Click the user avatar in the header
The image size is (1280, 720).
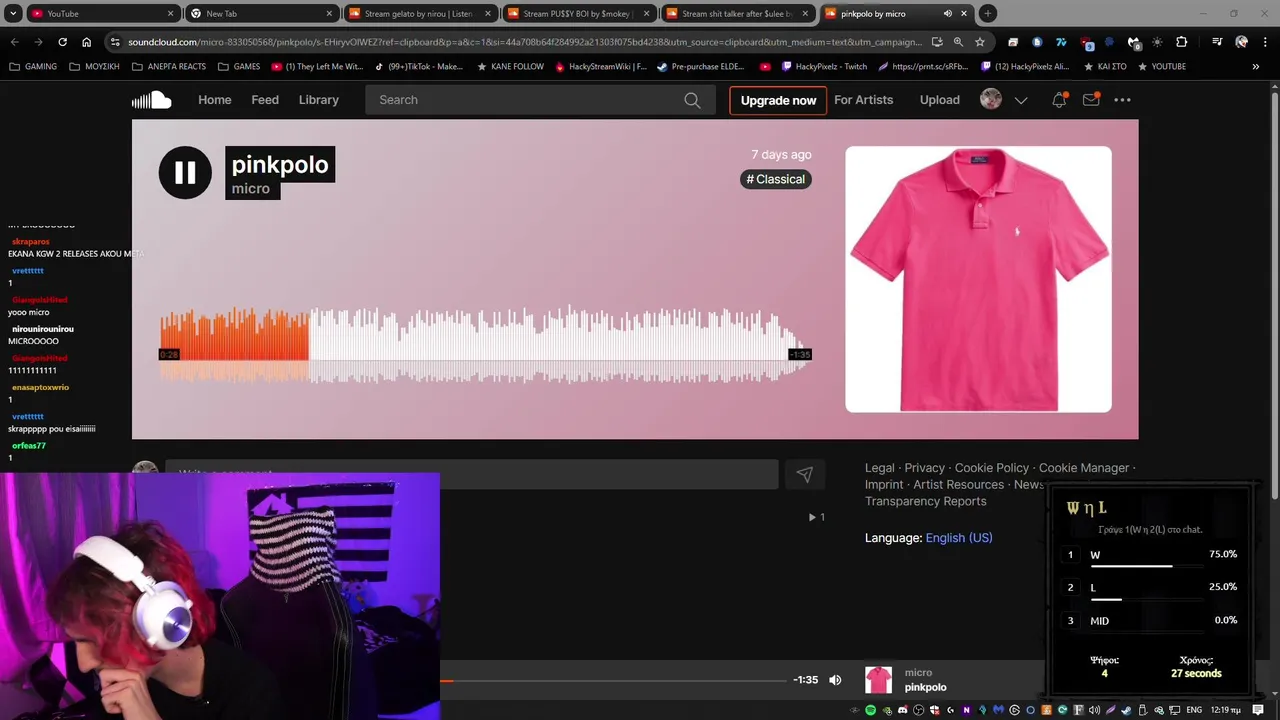tap(991, 100)
